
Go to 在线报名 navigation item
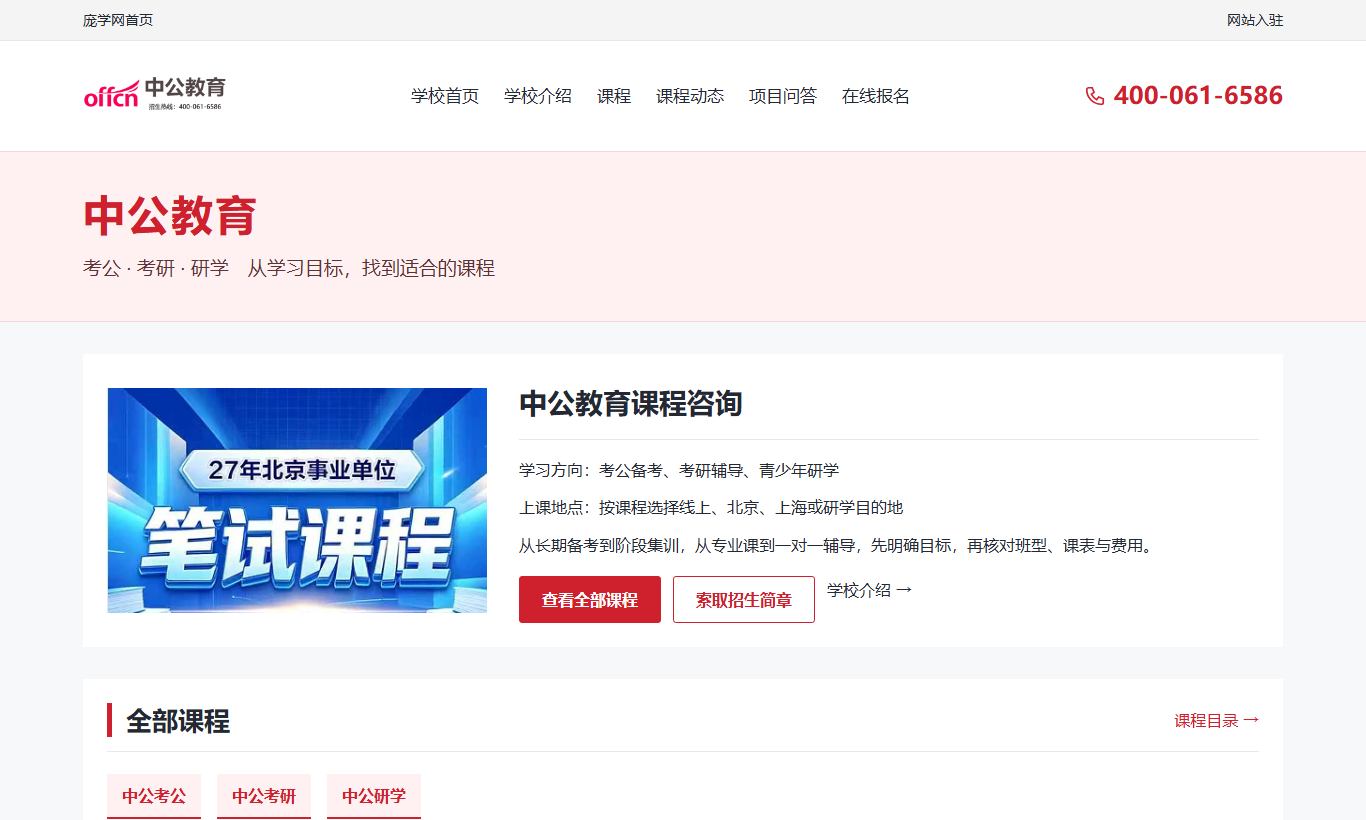tap(876, 96)
